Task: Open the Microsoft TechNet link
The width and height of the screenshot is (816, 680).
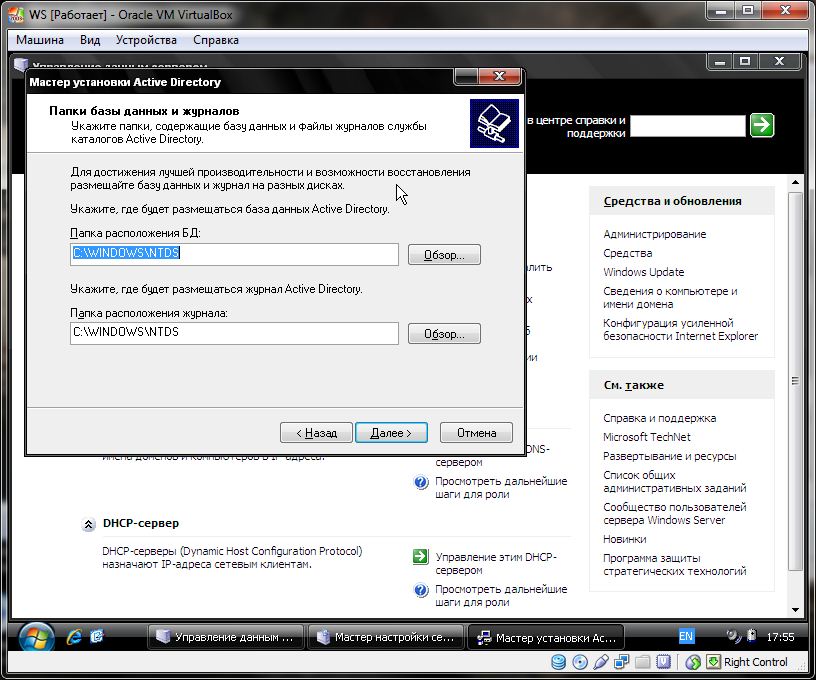Action: (x=647, y=437)
